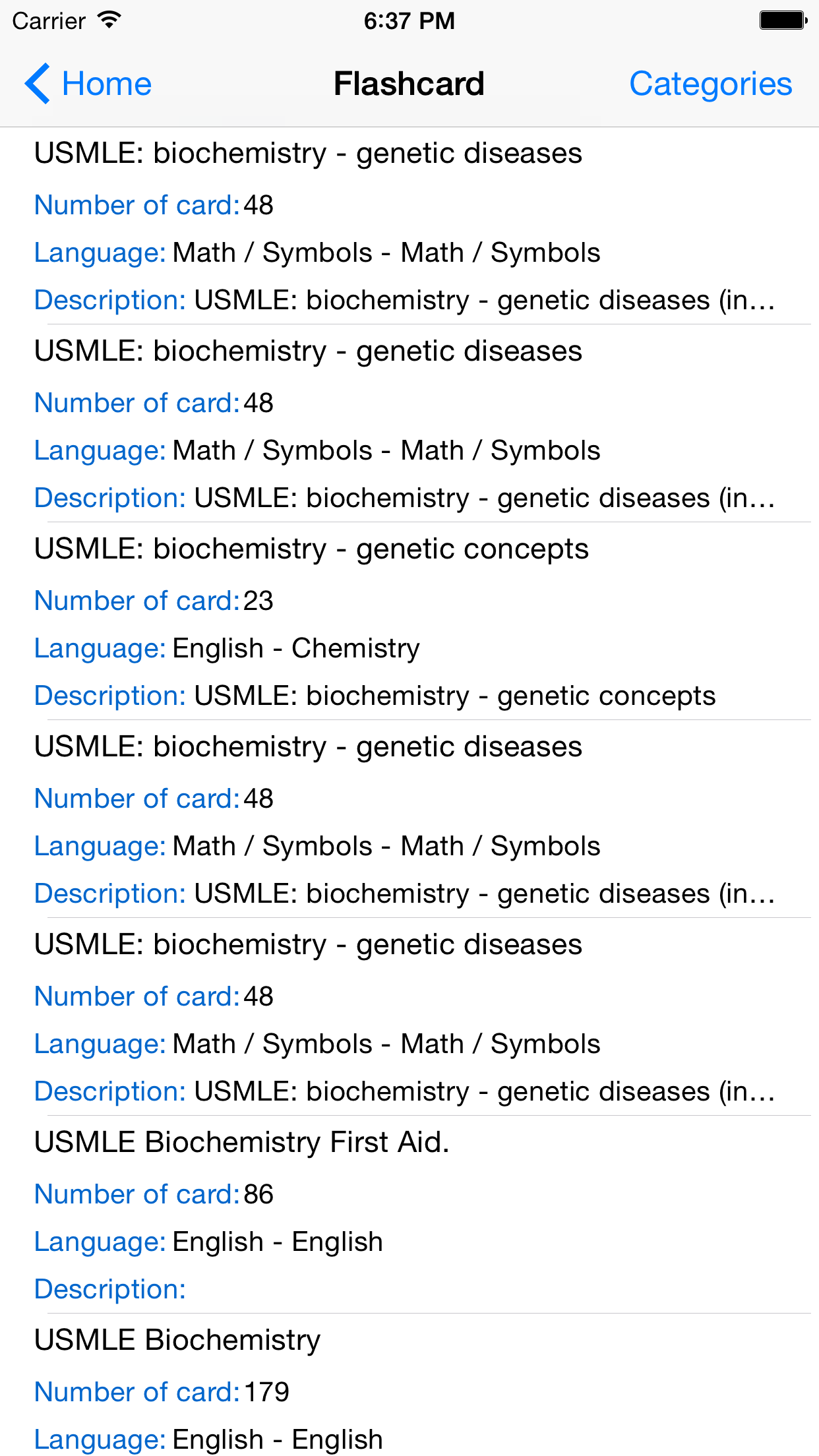Image resolution: width=819 pixels, height=1456 pixels.
Task: Tap the English - Chemistry language line
Action: [x=295, y=648]
